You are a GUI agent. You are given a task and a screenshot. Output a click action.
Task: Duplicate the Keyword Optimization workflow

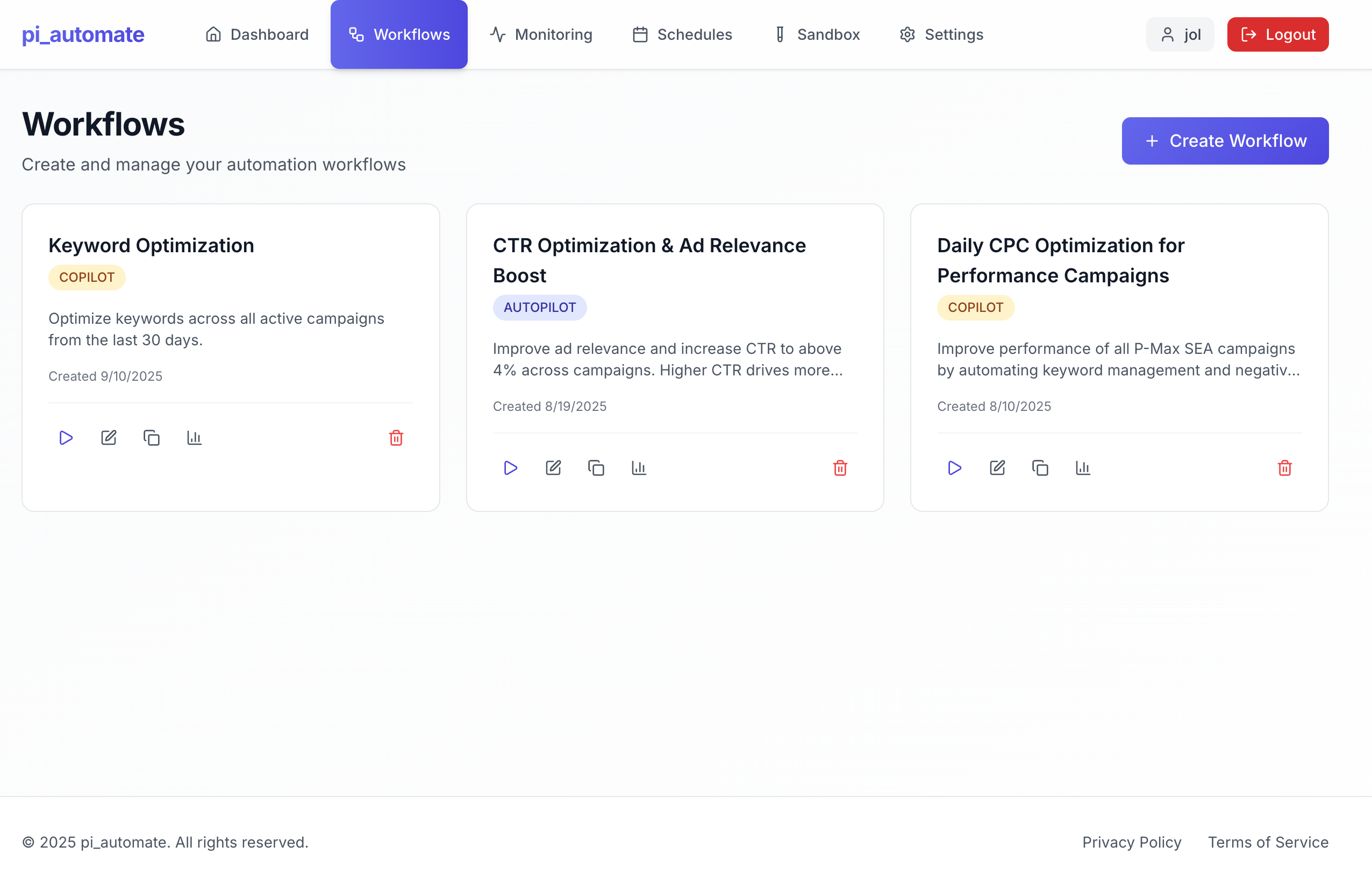tap(151, 438)
